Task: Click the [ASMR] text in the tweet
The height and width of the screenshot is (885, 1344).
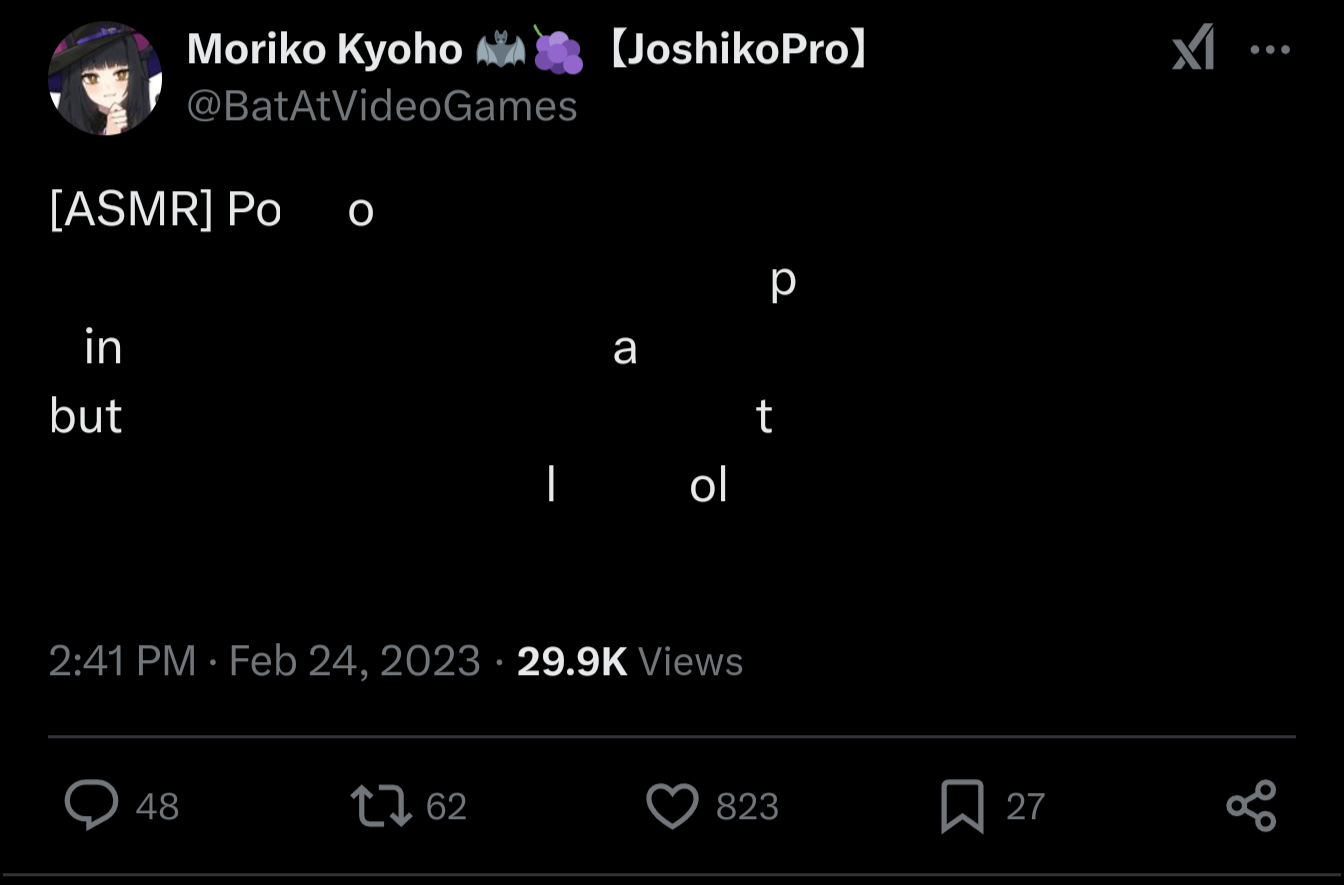Action: click(130, 210)
